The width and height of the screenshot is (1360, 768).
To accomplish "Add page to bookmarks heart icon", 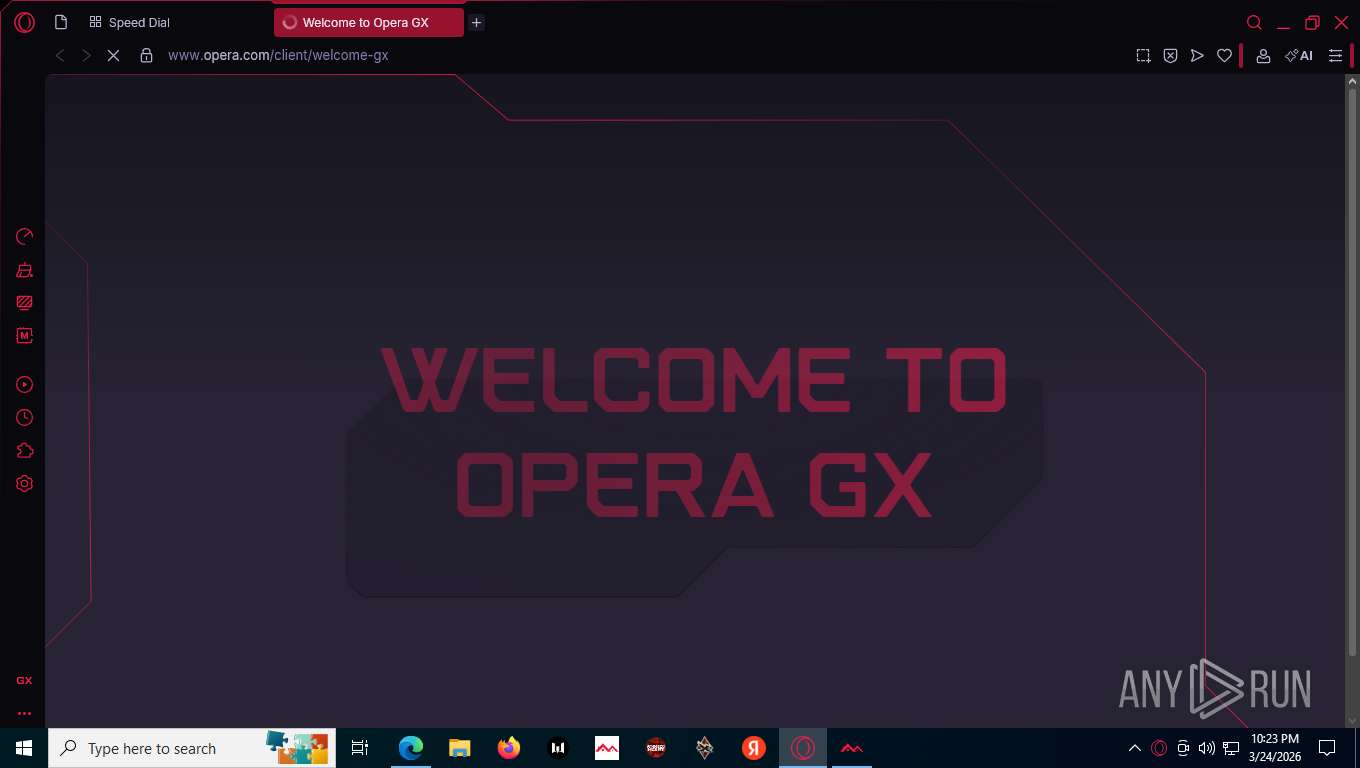I will pyautogui.click(x=1224, y=56).
